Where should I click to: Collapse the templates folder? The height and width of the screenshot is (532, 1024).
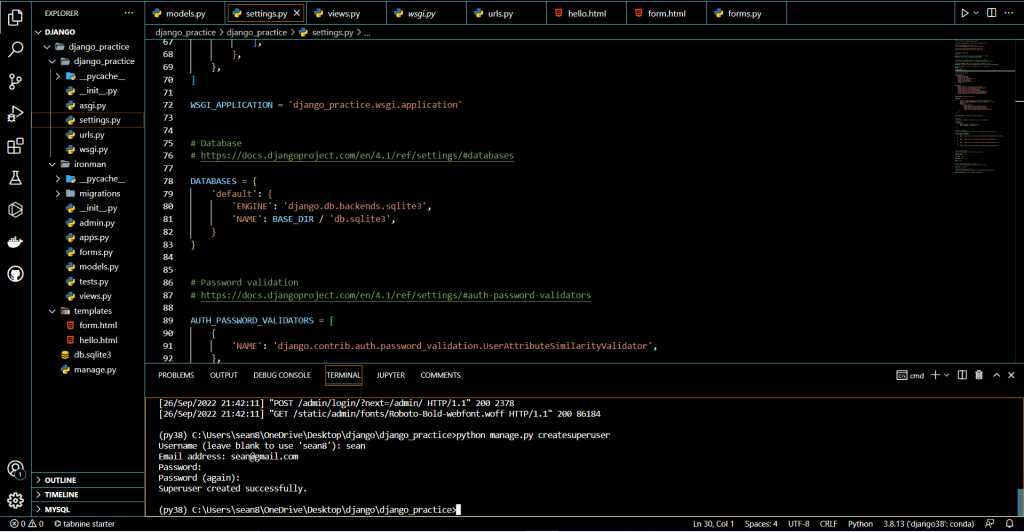(x=88, y=311)
